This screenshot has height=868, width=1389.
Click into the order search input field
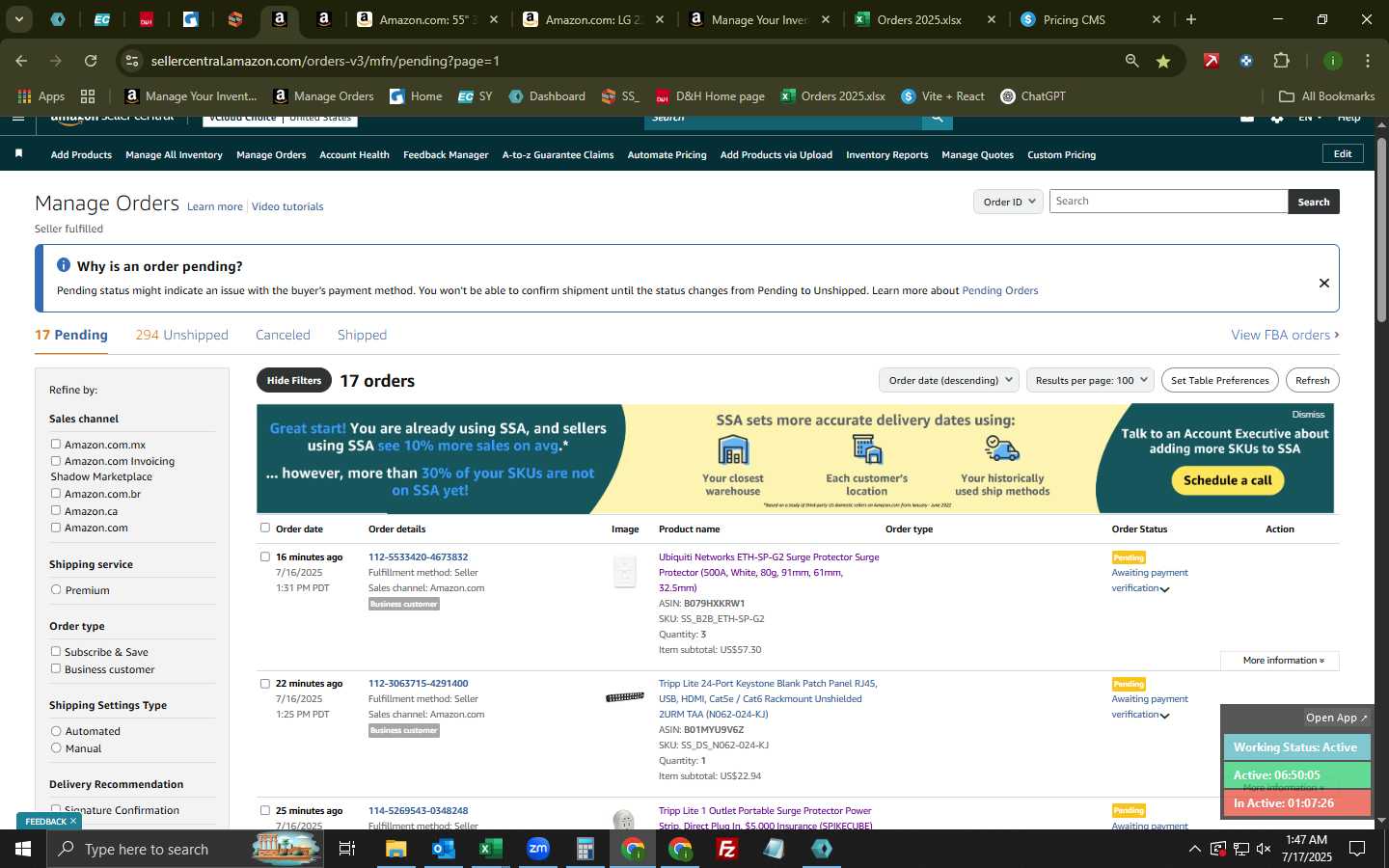[x=1168, y=201]
